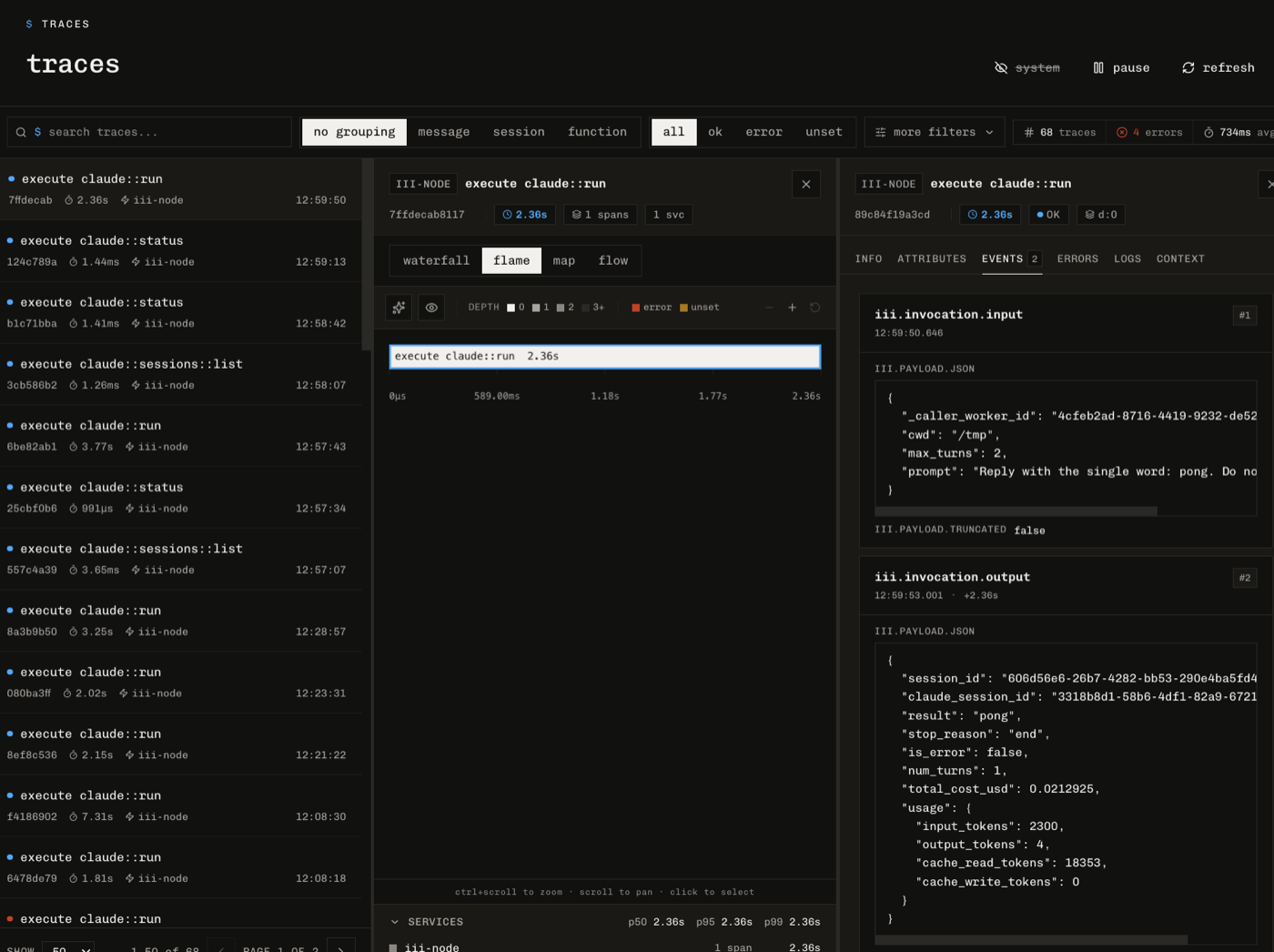This screenshot has height=952, width=1274.
Task: Pause live trace updates
Action: 1121,67
